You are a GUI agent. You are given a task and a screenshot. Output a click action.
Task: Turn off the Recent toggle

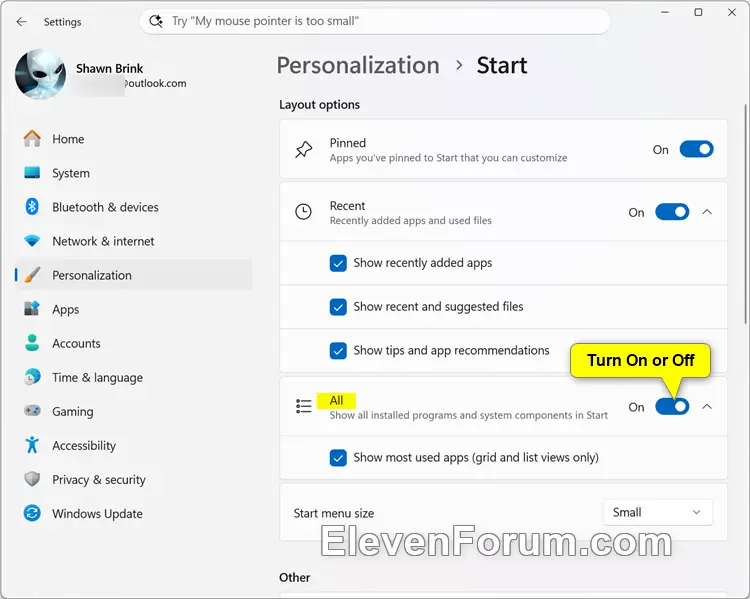coord(672,212)
